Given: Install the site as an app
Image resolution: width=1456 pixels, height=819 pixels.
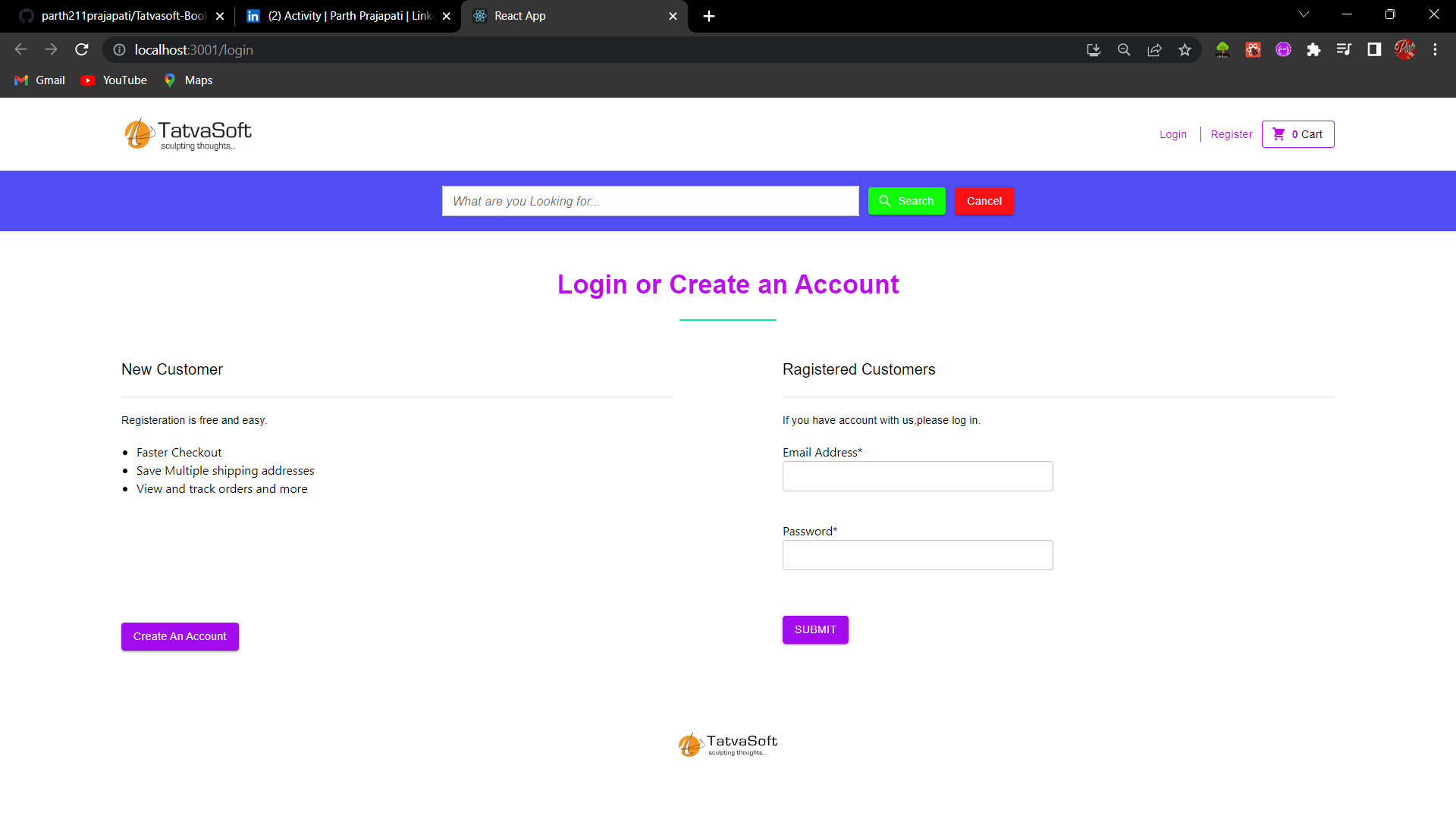Looking at the screenshot, I should [x=1094, y=49].
